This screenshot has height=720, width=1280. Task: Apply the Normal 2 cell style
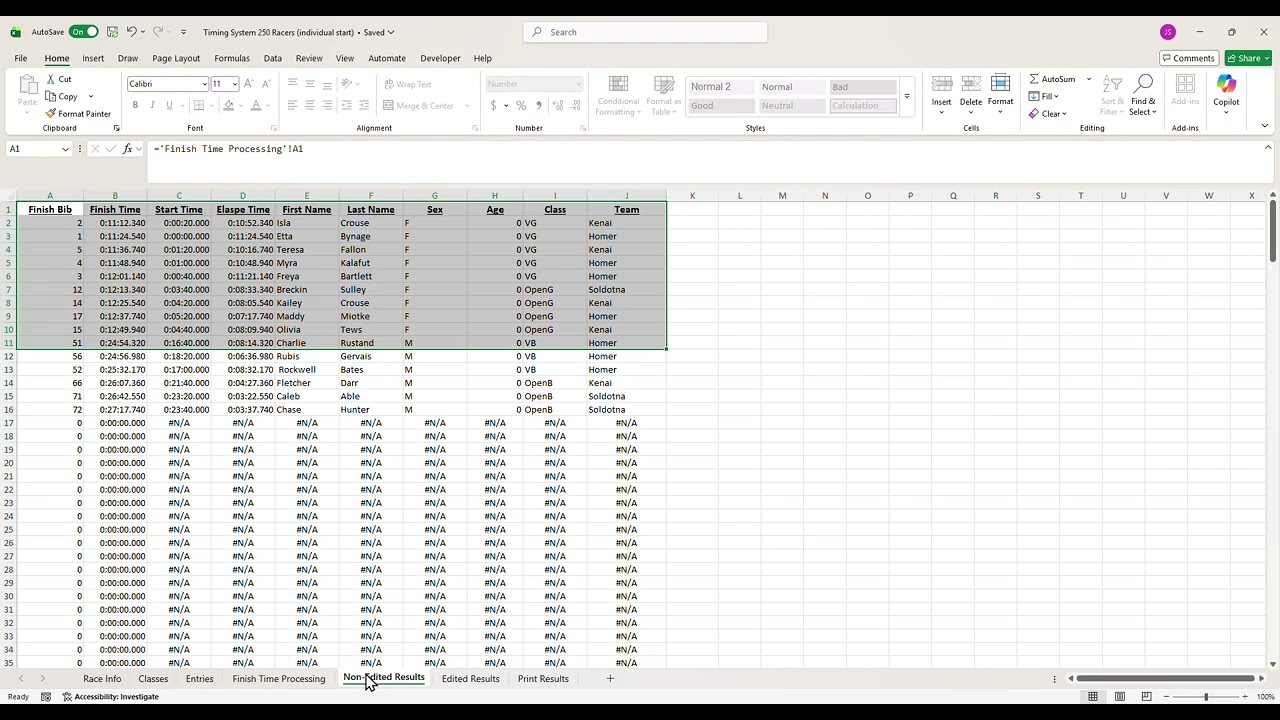(x=721, y=87)
